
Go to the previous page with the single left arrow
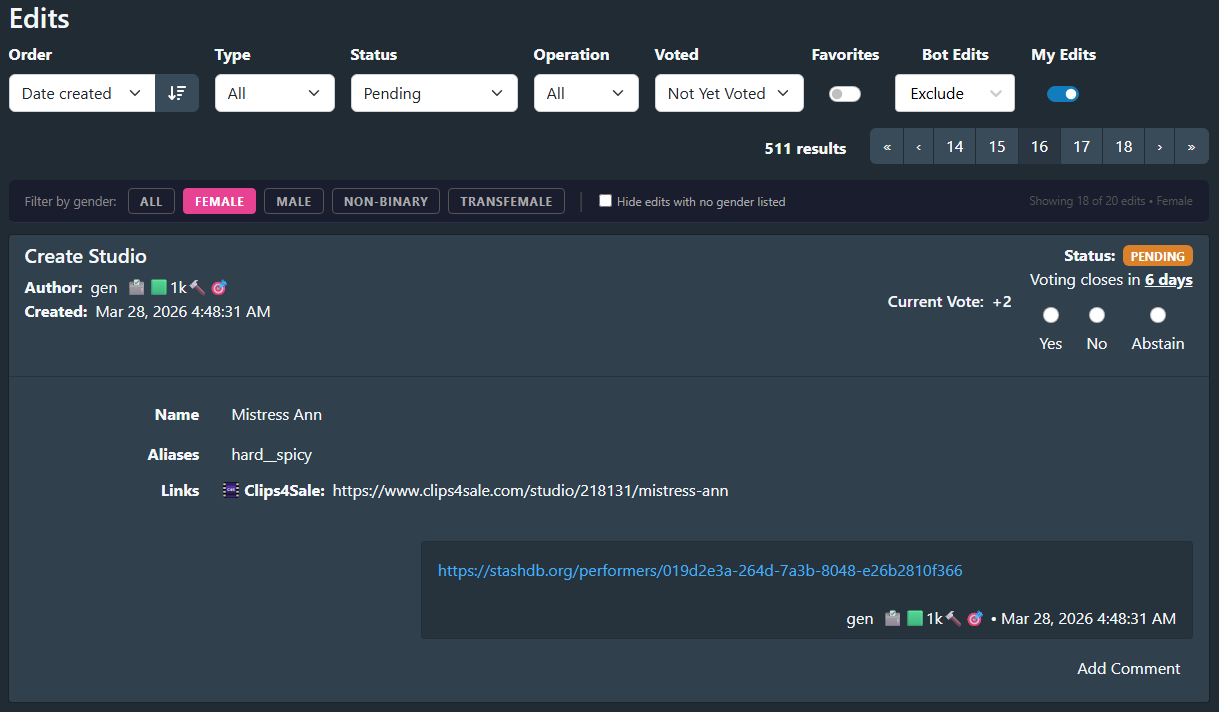tap(918, 147)
